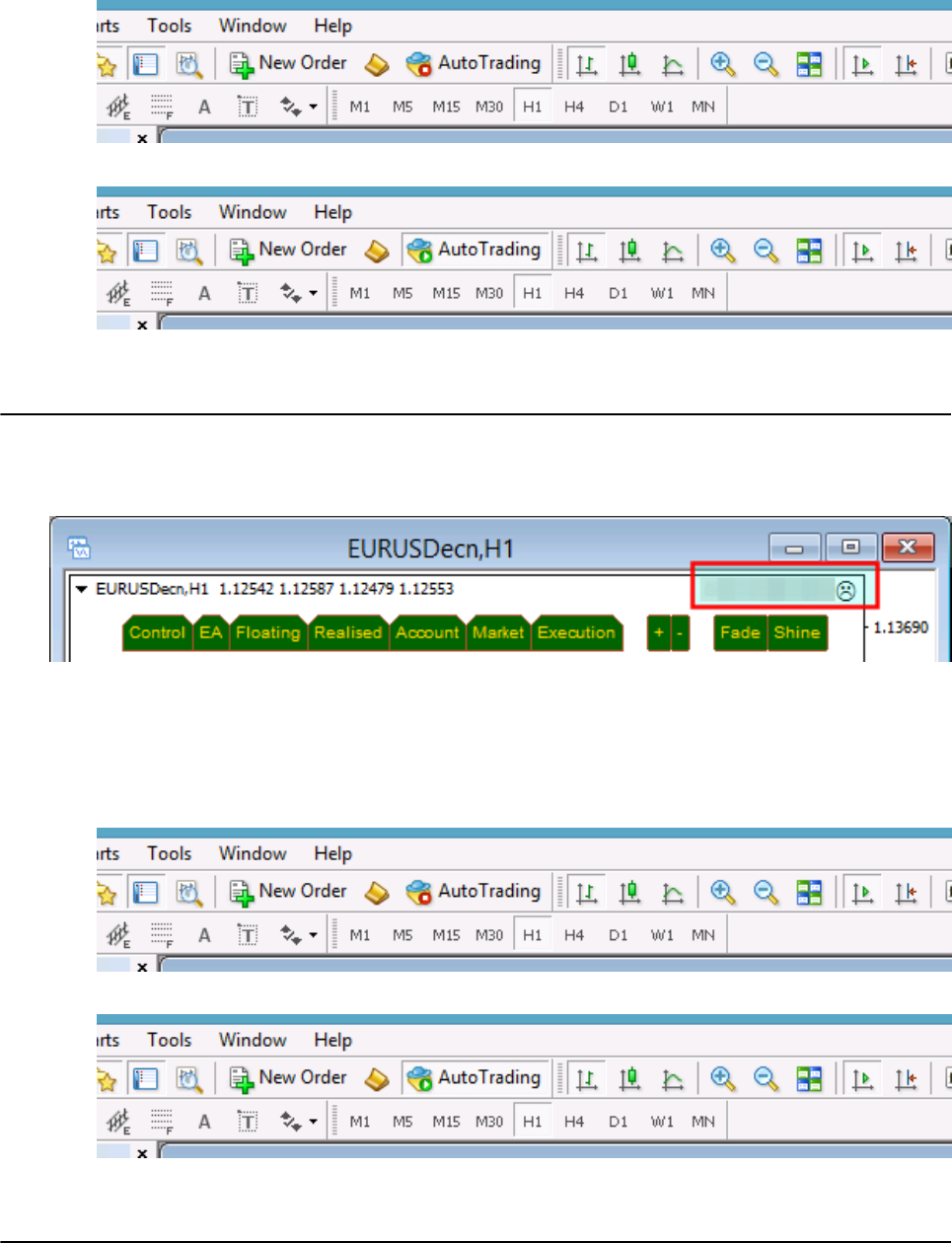
Task: Select text label T tool in second toolbar
Action: pos(248,294)
